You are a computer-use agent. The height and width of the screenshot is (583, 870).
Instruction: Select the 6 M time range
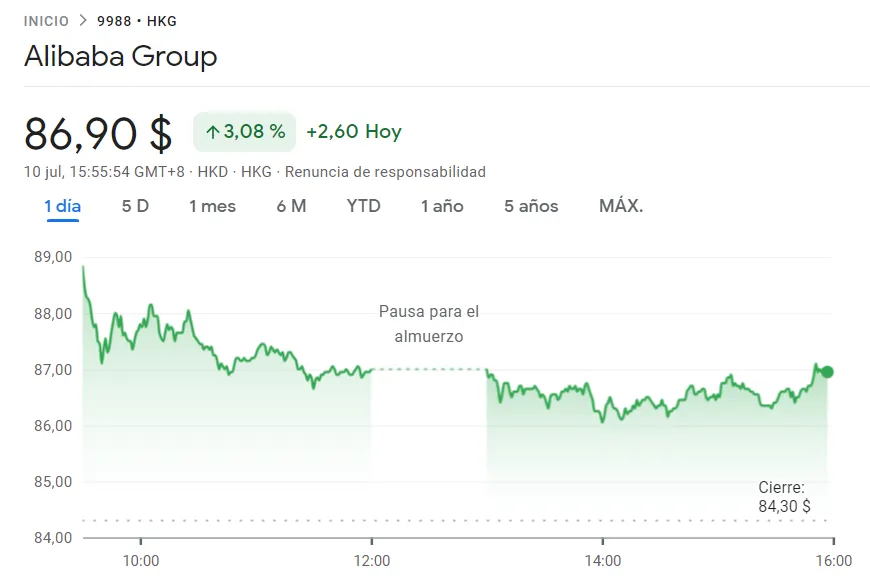click(291, 206)
